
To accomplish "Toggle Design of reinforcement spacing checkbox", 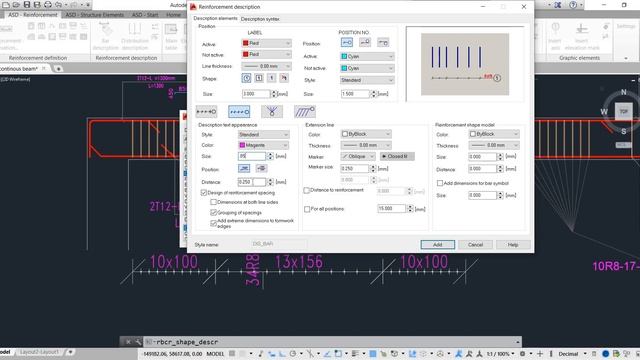I will [x=204, y=193].
